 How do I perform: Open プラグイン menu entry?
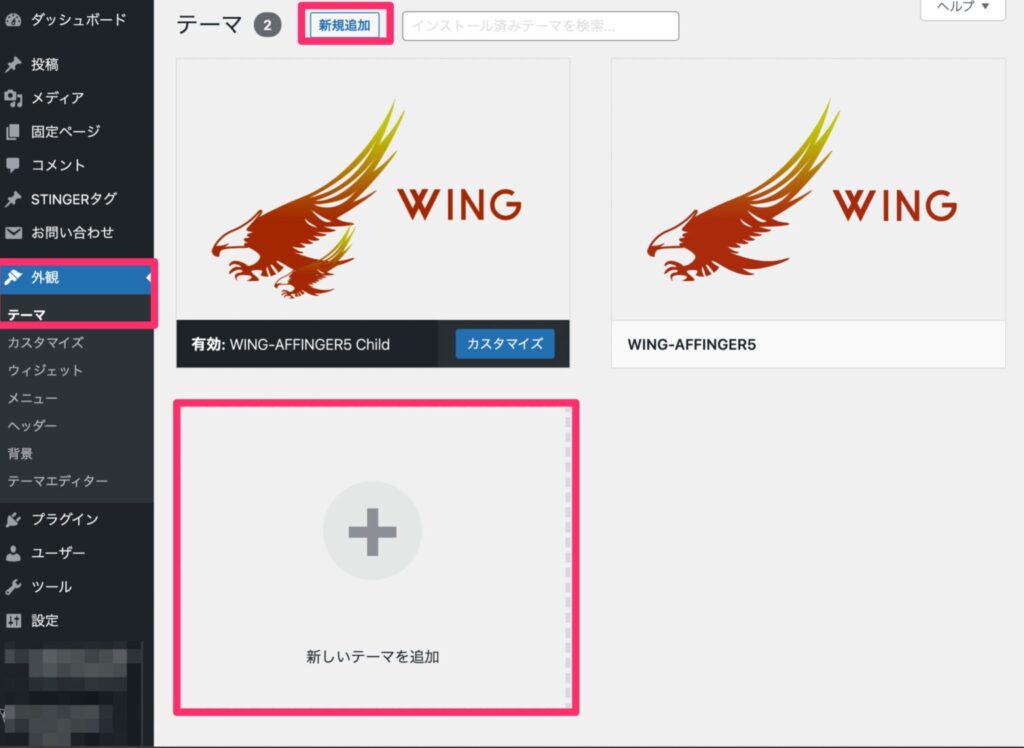(65, 520)
